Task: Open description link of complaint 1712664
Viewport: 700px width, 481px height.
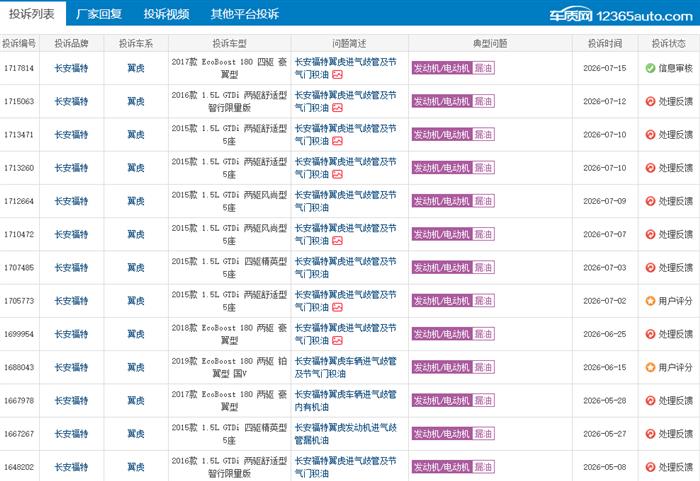Action: click(346, 201)
